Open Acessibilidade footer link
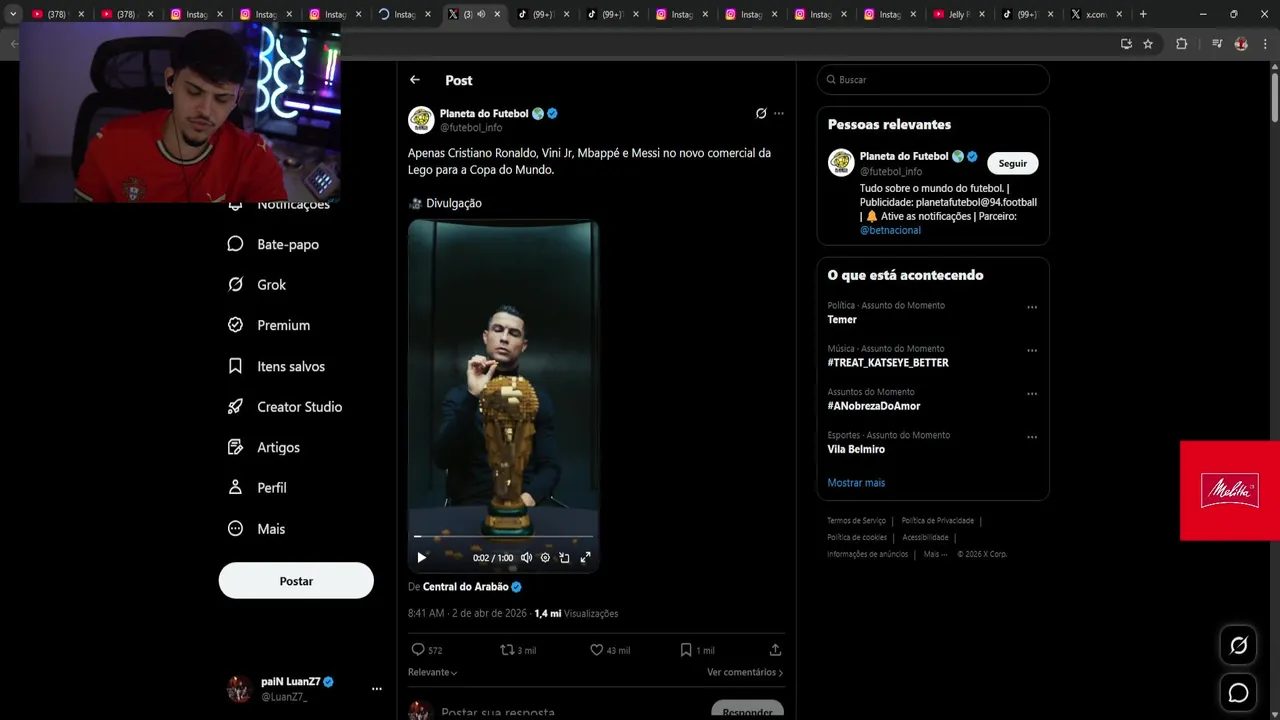 pyautogui.click(x=925, y=538)
